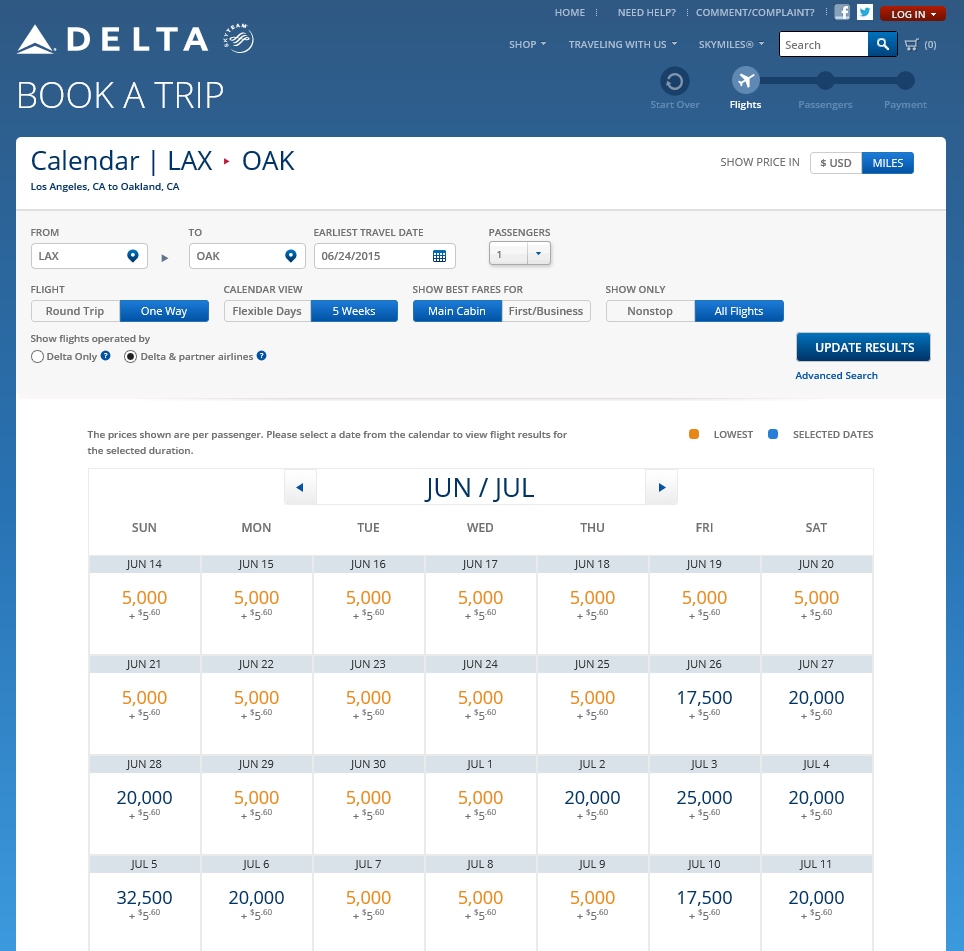The width and height of the screenshot is (964, 951).
Task: Open the Shop menu
Action: point(527,44)
